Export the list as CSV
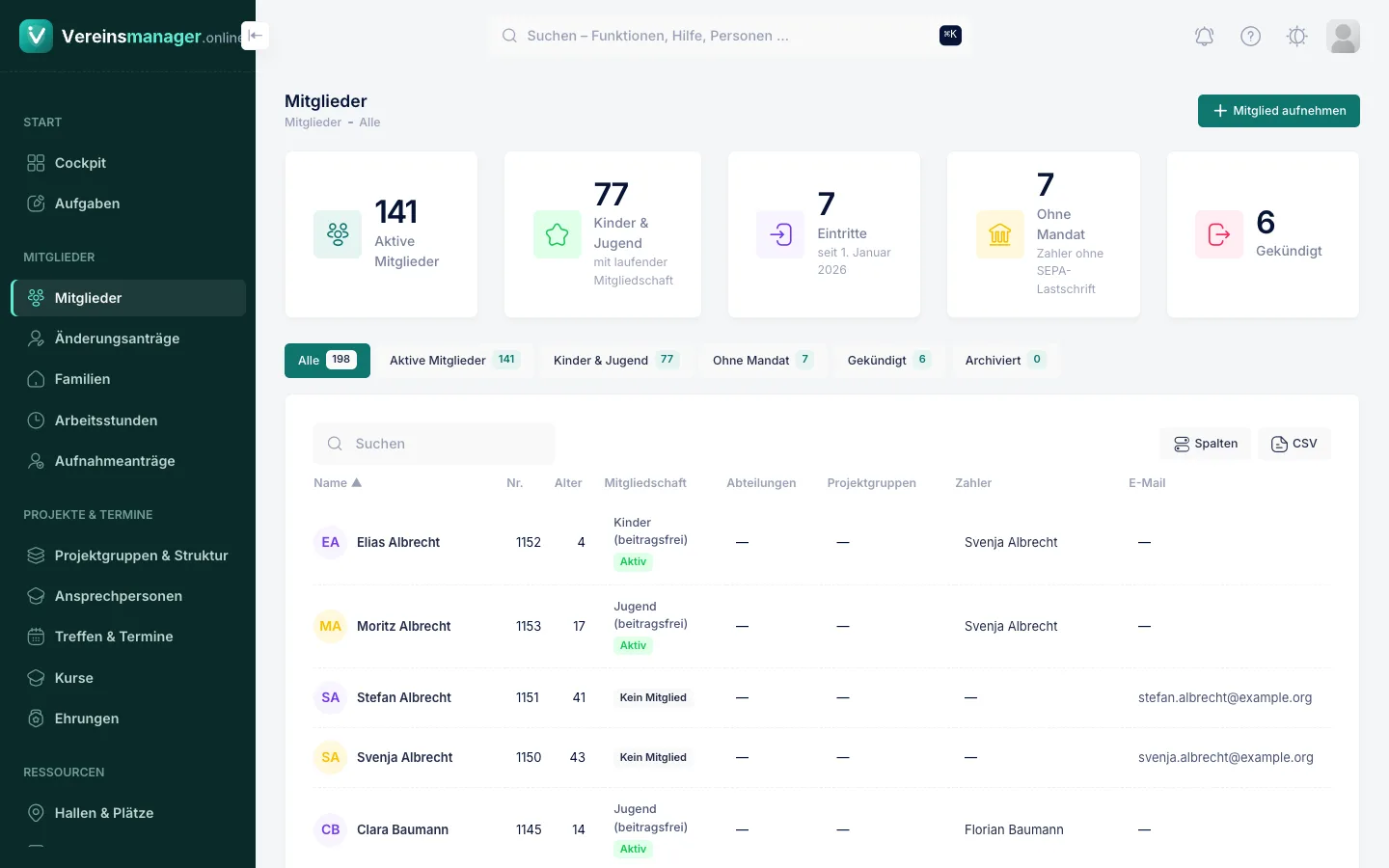This screenshot has height=868, width=1389. pos(1294,444)
